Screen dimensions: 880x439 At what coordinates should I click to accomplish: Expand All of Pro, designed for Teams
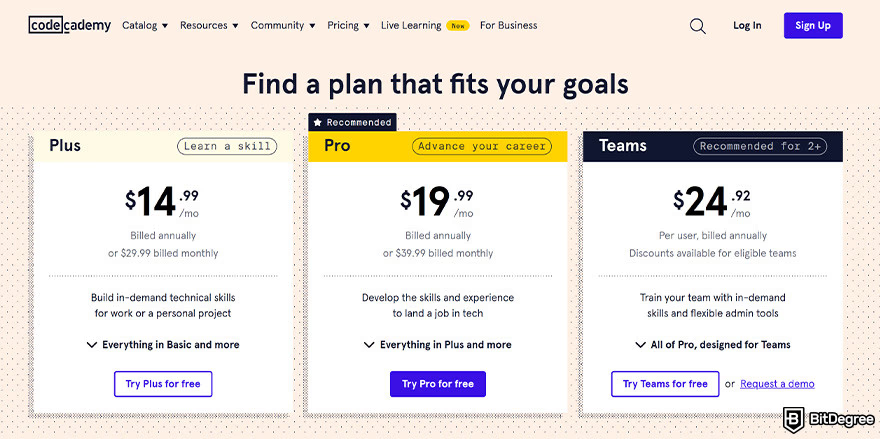tap(713, 345)
